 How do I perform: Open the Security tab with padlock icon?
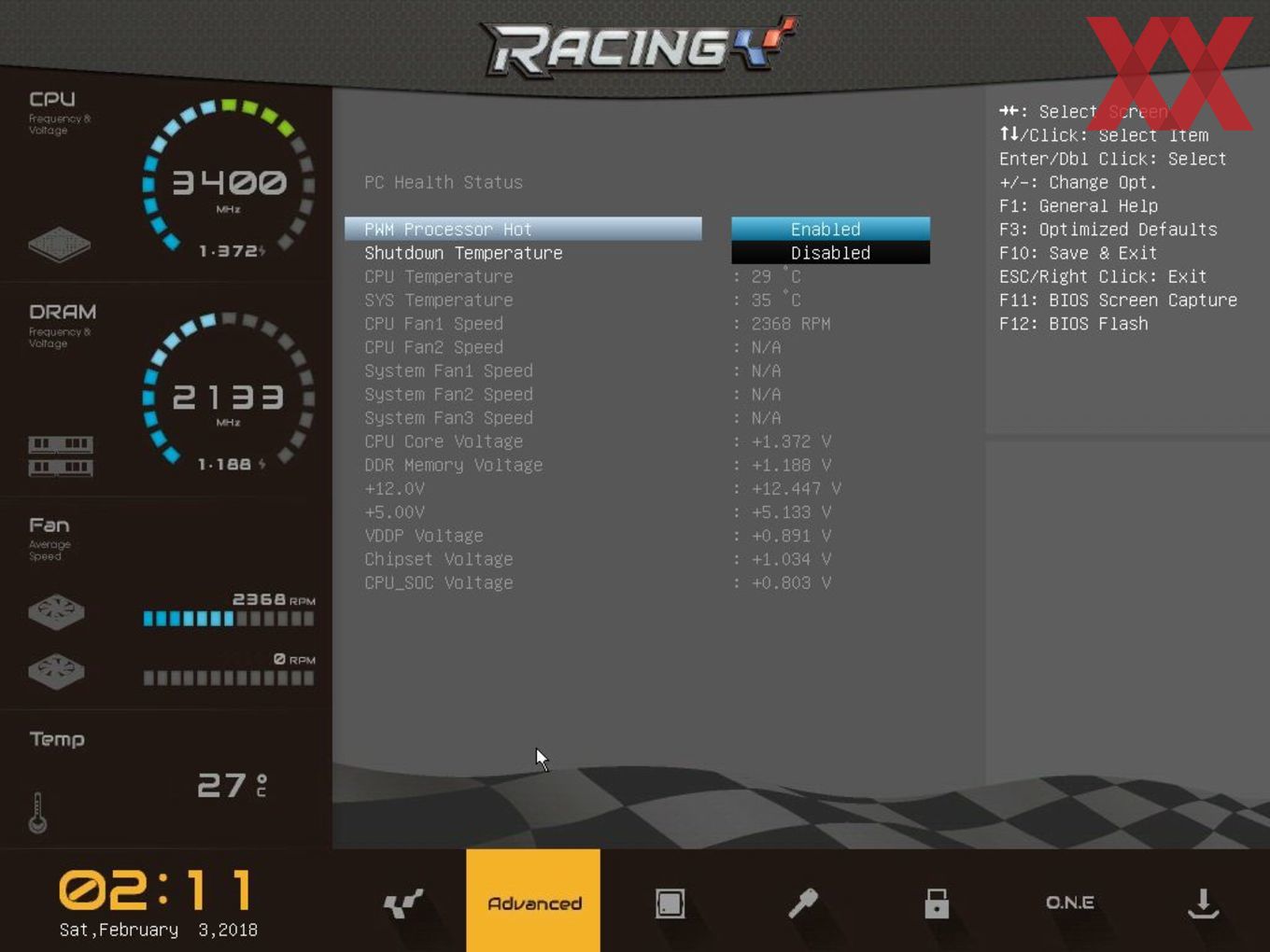(x=936, y=903)
